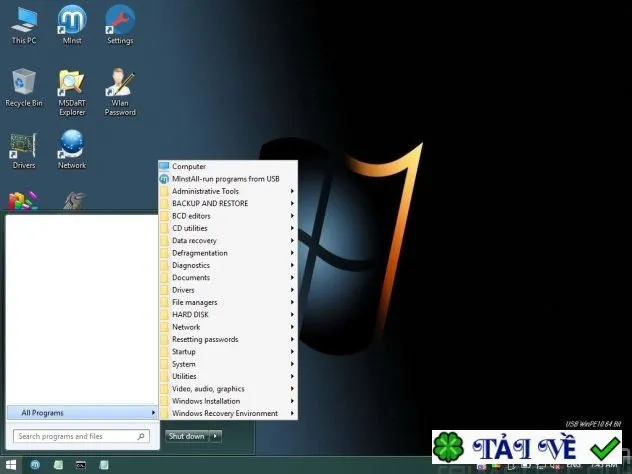The height and width of the screenshot is (474, 632).
Task: Click the MInst icon pinned to the taskbar
Action: 35,465
